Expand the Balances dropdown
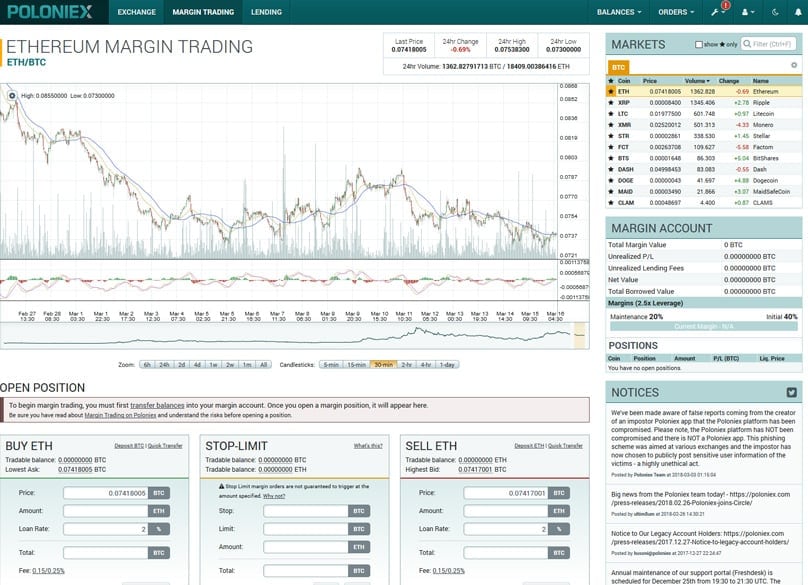Screen dimensions: 808x585 621,12
